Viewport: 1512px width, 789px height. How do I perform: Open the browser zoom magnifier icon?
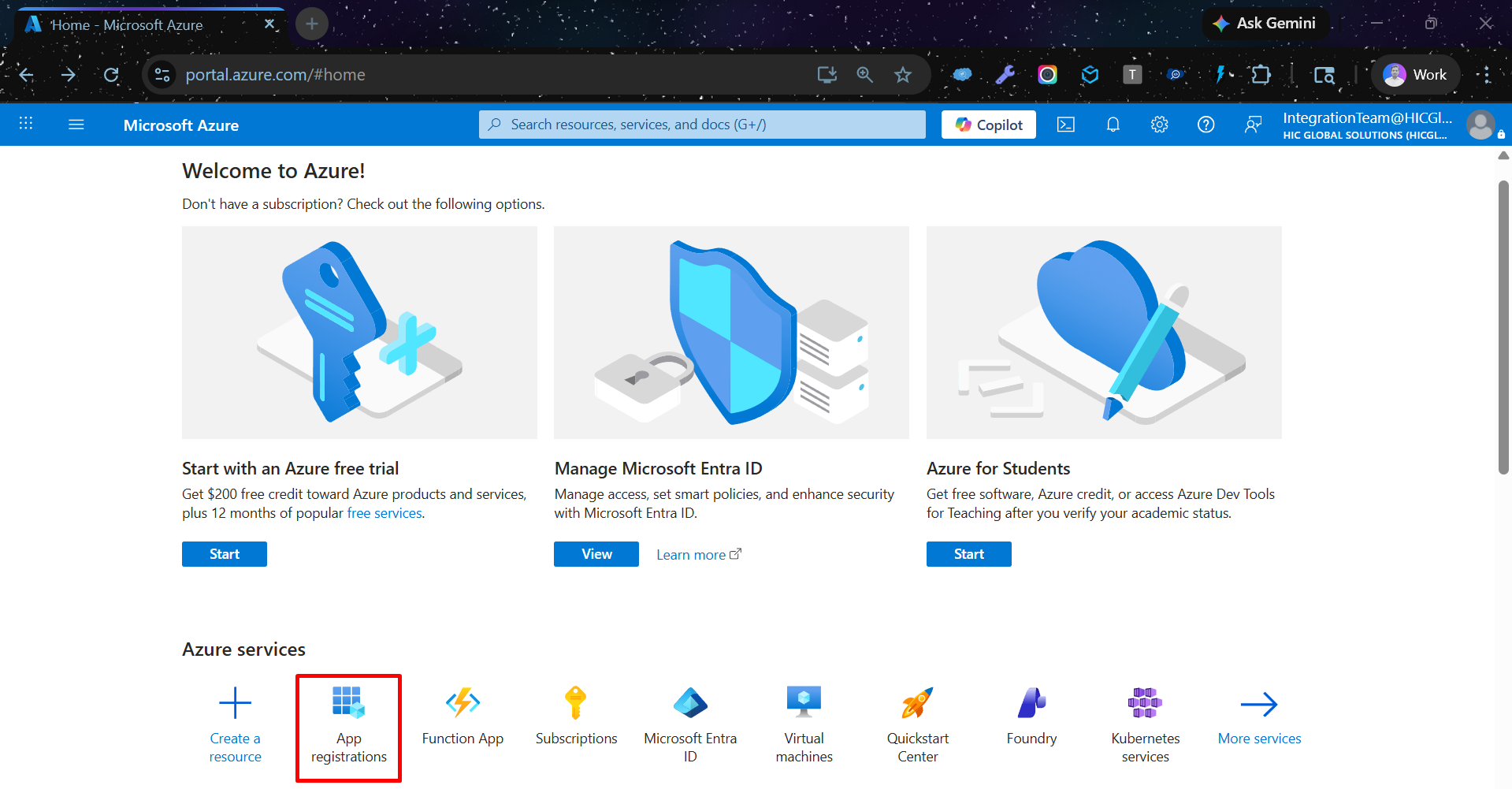(x=864, y=75)
